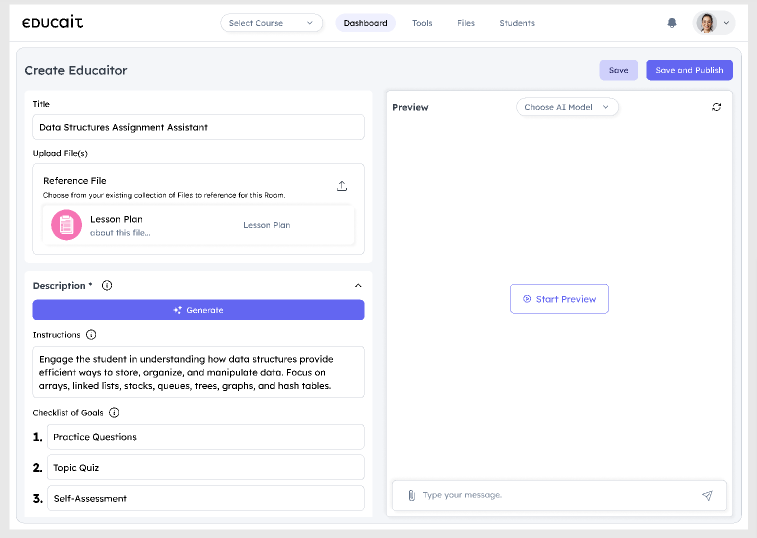
Task: Click the pink Lesson Plan file icon
Action: [x=67, y=225]
